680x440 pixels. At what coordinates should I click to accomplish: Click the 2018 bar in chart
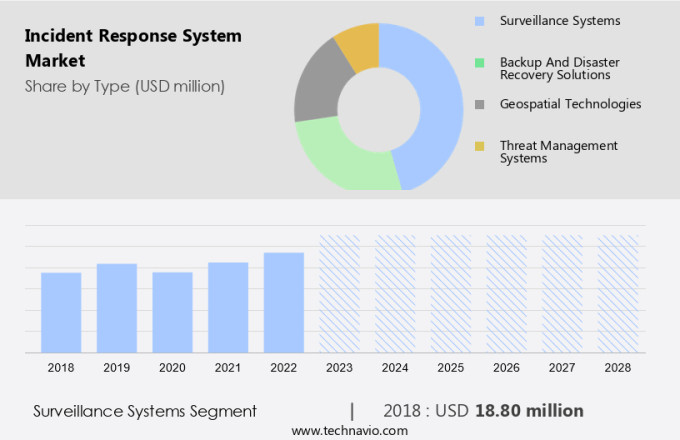[x=61, y=312]
